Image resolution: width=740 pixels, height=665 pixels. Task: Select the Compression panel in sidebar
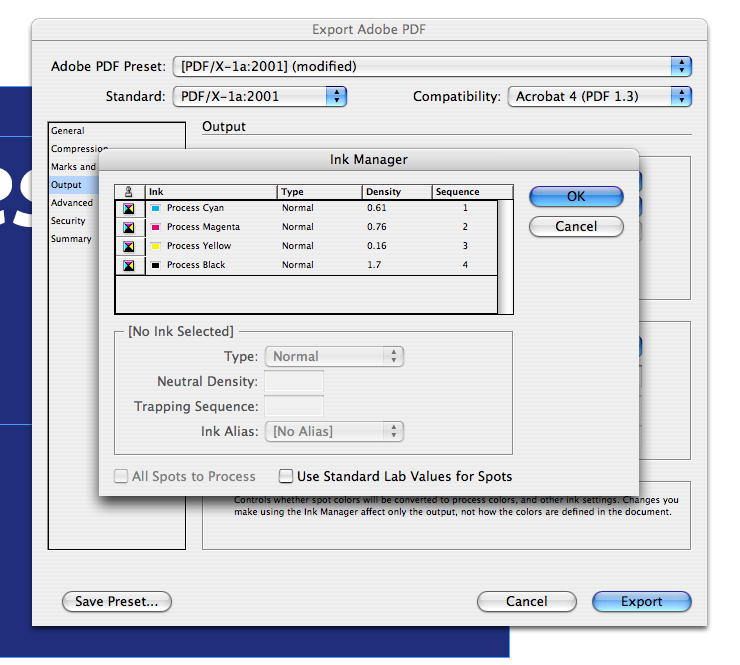point(79,149)
